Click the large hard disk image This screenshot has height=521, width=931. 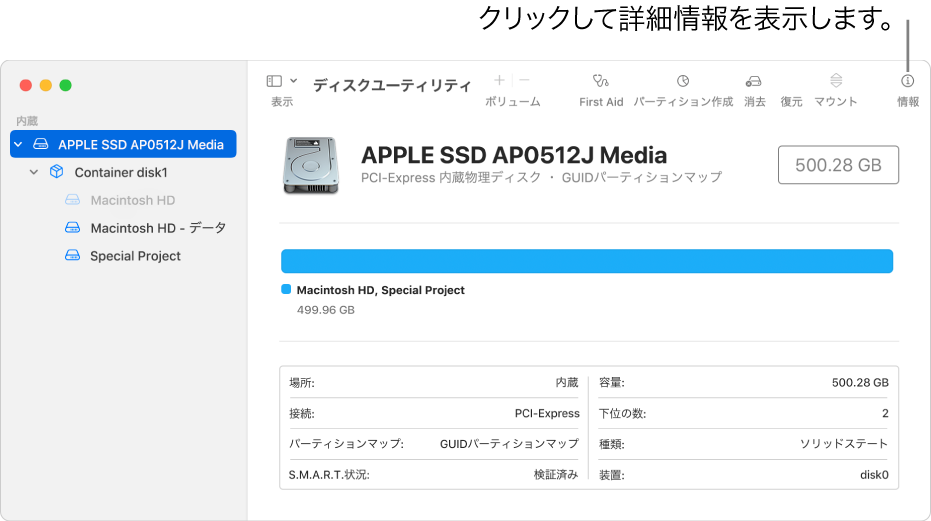coord(311,165)
